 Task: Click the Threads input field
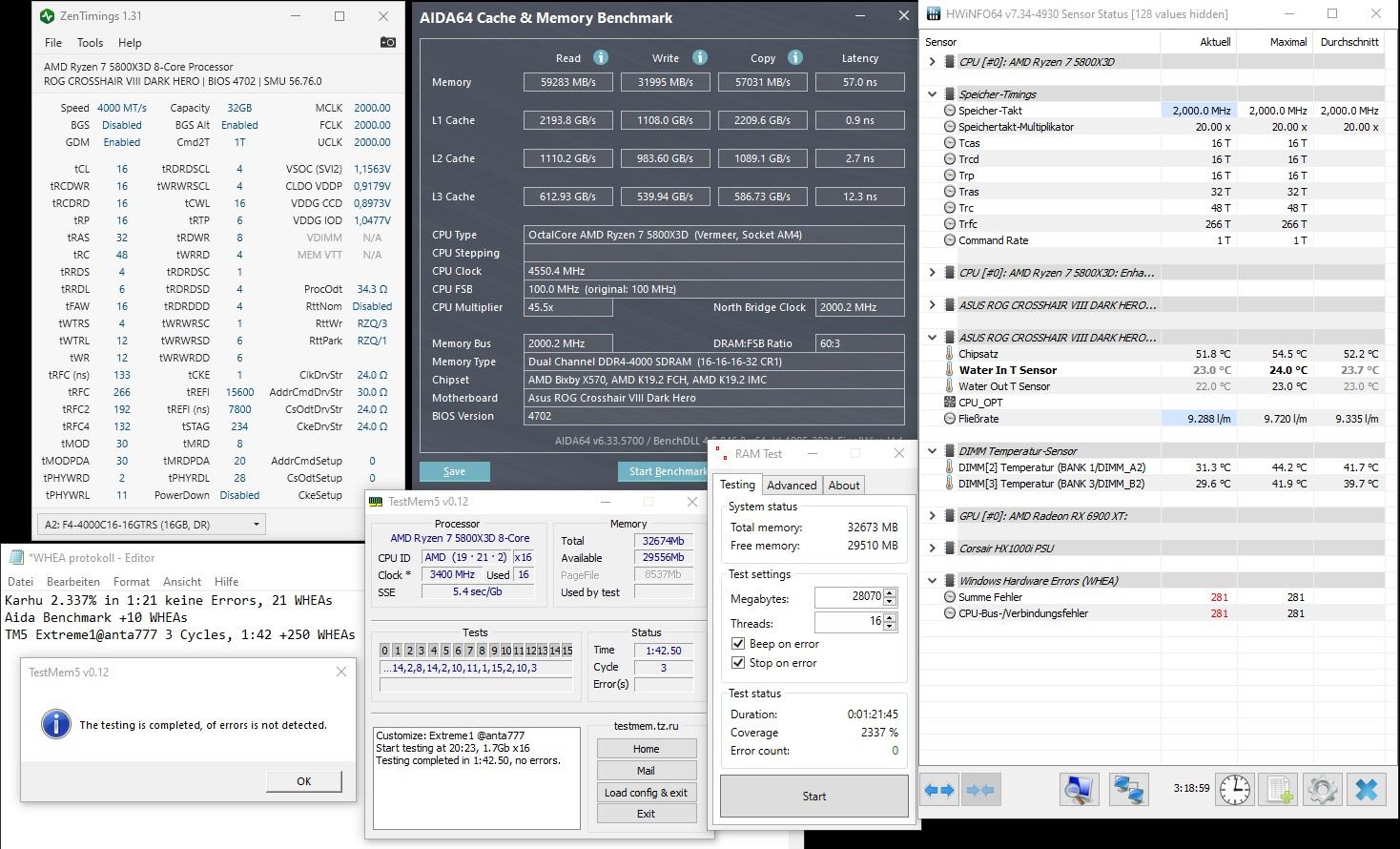849,621
